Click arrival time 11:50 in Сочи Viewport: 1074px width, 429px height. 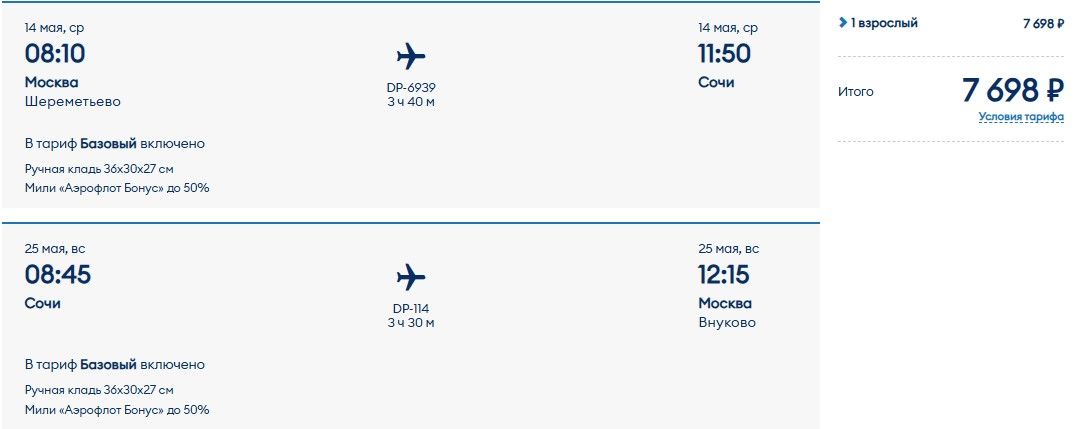[725, 53]
